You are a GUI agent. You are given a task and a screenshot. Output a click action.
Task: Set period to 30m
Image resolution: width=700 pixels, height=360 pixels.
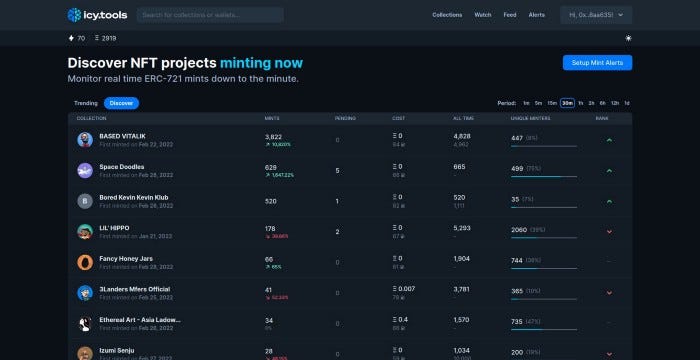pyautogui.click(x=567, y=103)
